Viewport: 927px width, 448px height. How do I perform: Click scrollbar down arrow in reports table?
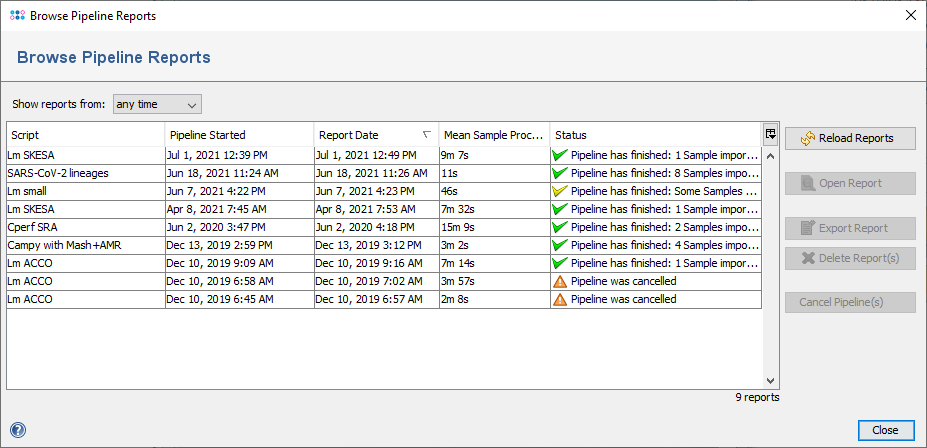point(770,381)
